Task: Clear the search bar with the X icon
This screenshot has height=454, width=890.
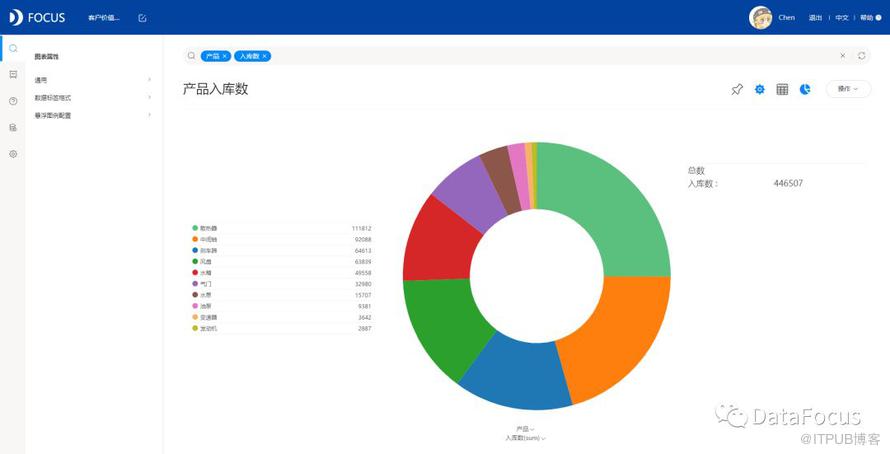Action: (843, 56)
